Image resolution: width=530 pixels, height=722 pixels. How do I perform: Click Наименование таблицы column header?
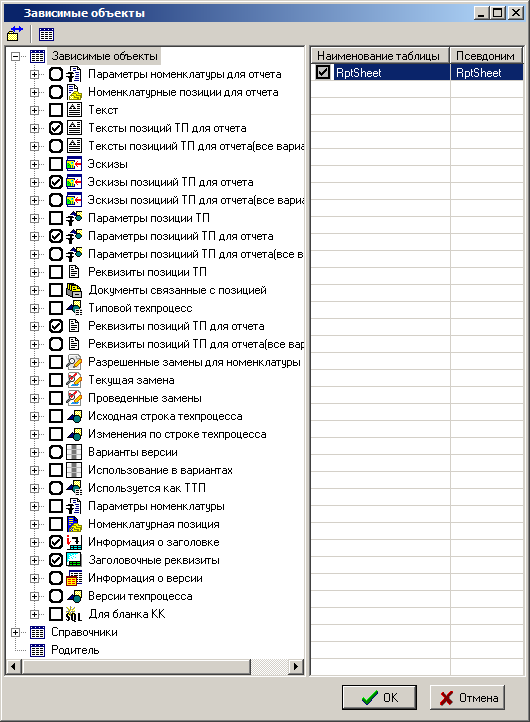click(380, 56)
